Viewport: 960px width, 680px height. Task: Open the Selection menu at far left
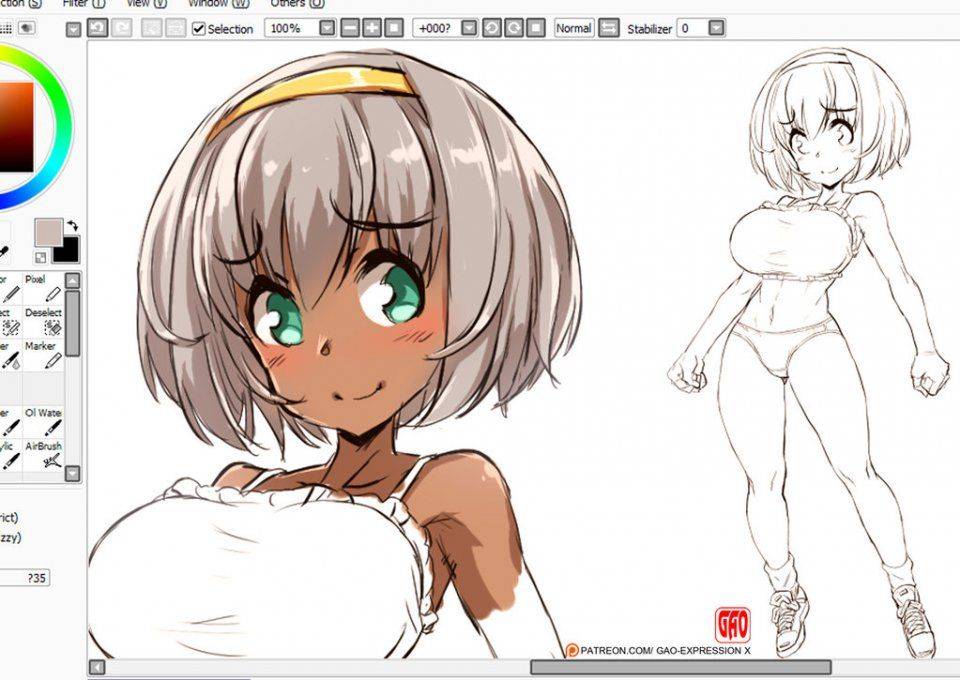click(20, 3)
